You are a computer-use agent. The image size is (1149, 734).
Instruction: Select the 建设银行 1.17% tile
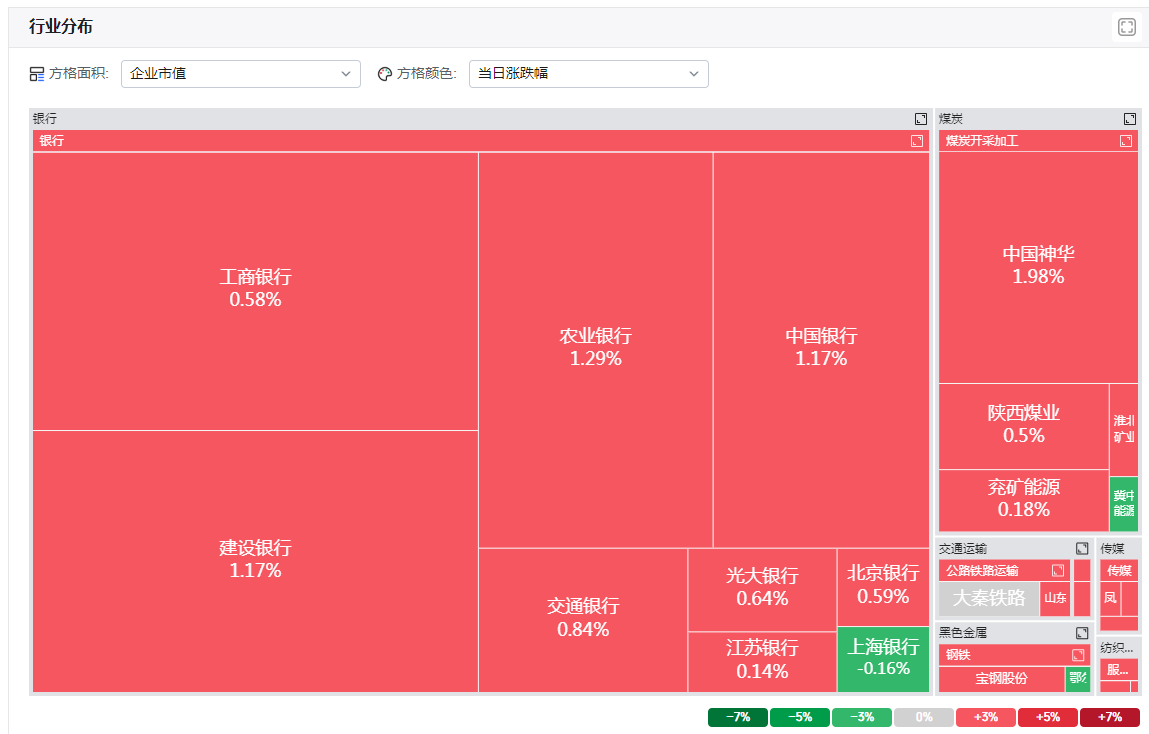(255, 561)
